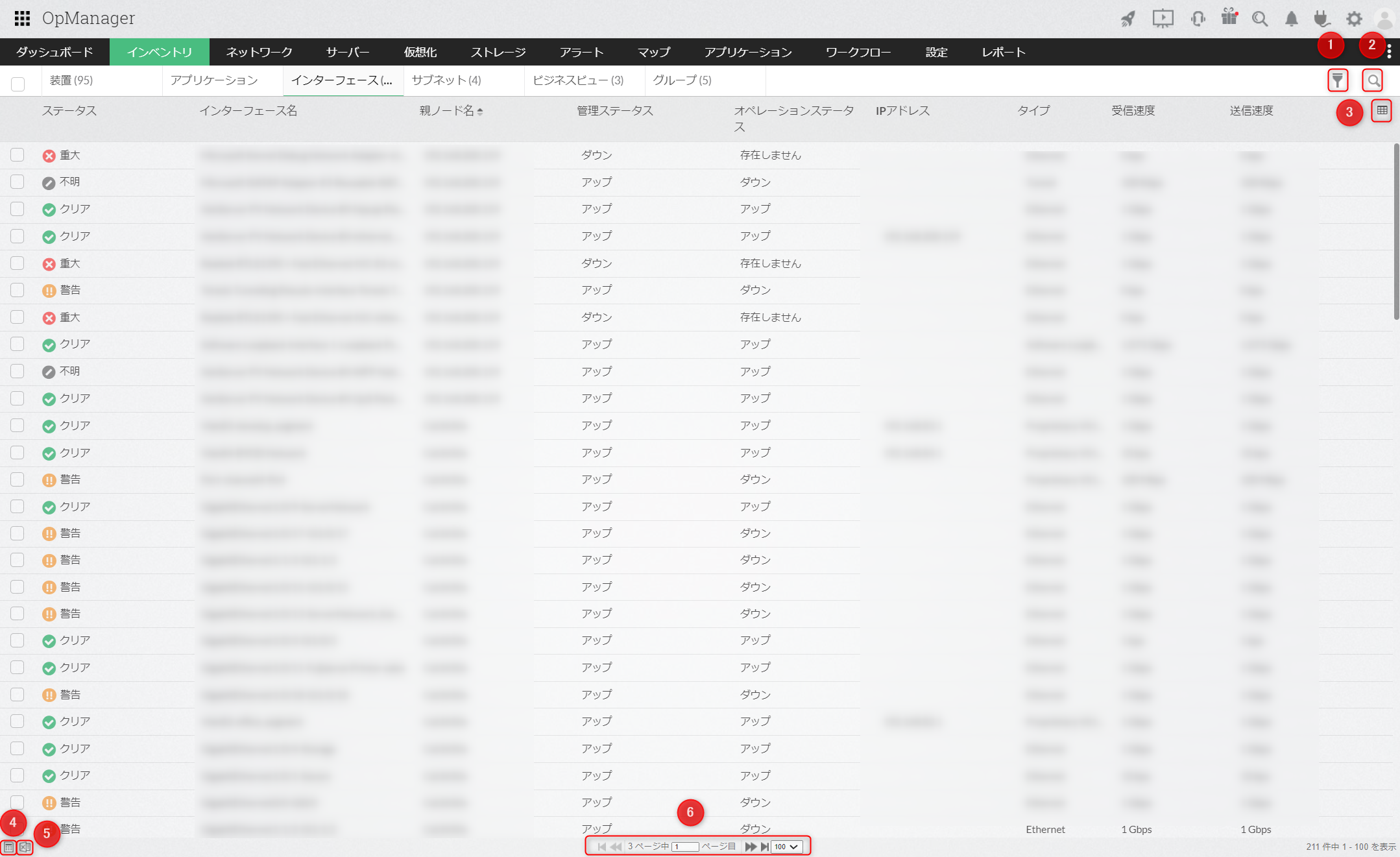The width and height of the screenshot is (1400, 857).
Task: Go to the next page arrow
Action: [750, 847]
